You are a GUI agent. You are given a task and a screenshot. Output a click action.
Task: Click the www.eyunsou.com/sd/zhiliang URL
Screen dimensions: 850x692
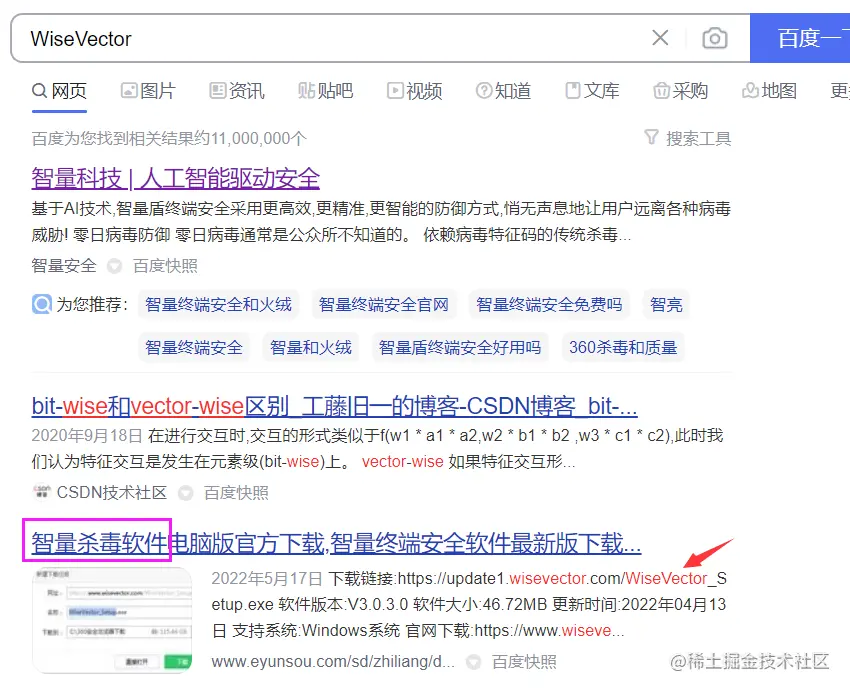tap(333, 661)
